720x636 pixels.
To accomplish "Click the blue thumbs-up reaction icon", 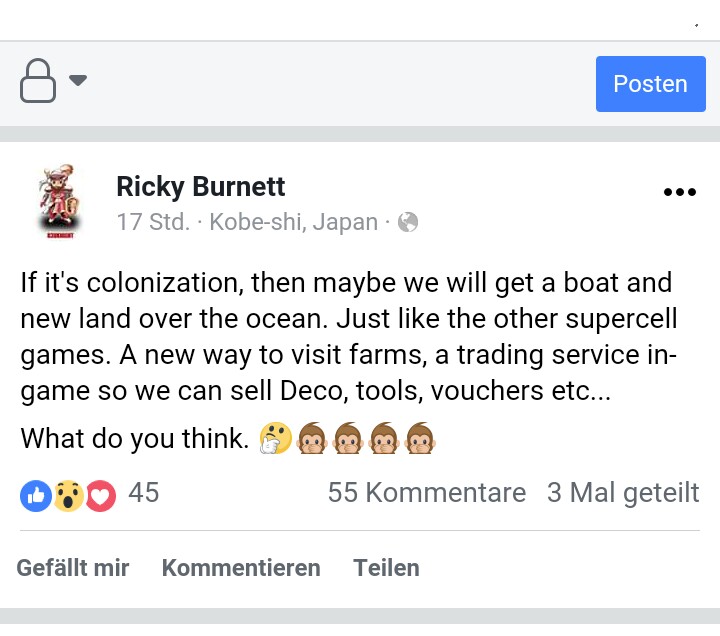I will [35, 495].
